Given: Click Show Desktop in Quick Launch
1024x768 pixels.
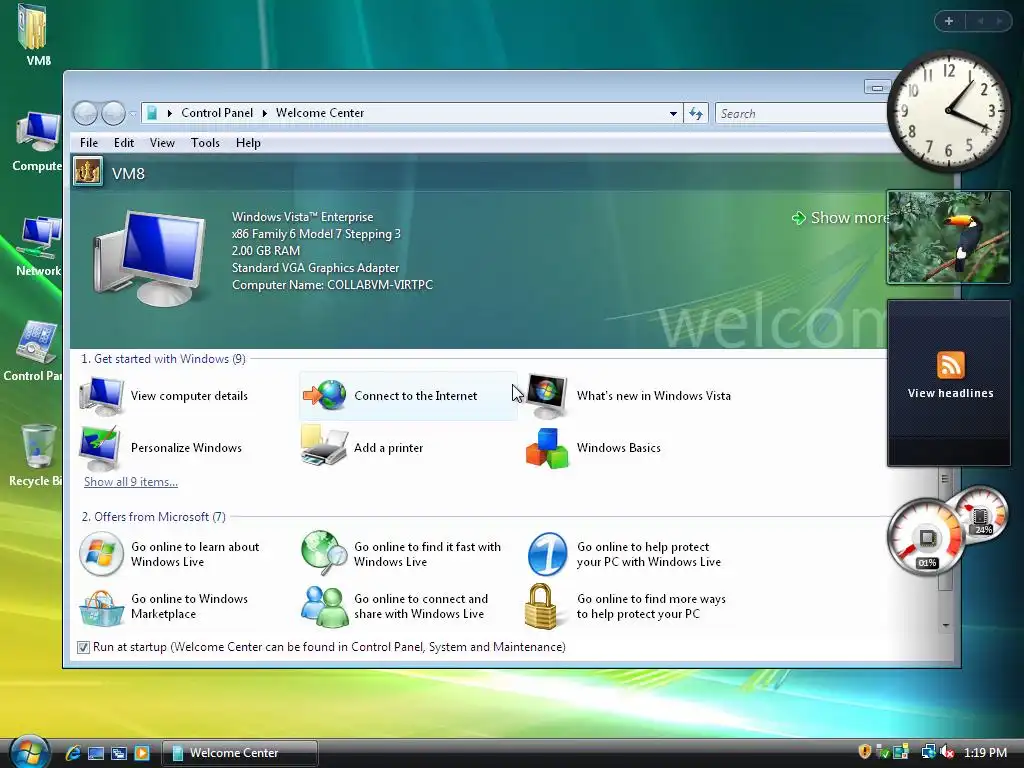Looking at the screenshot, I should pyautogui.click(x=96, y=753).
